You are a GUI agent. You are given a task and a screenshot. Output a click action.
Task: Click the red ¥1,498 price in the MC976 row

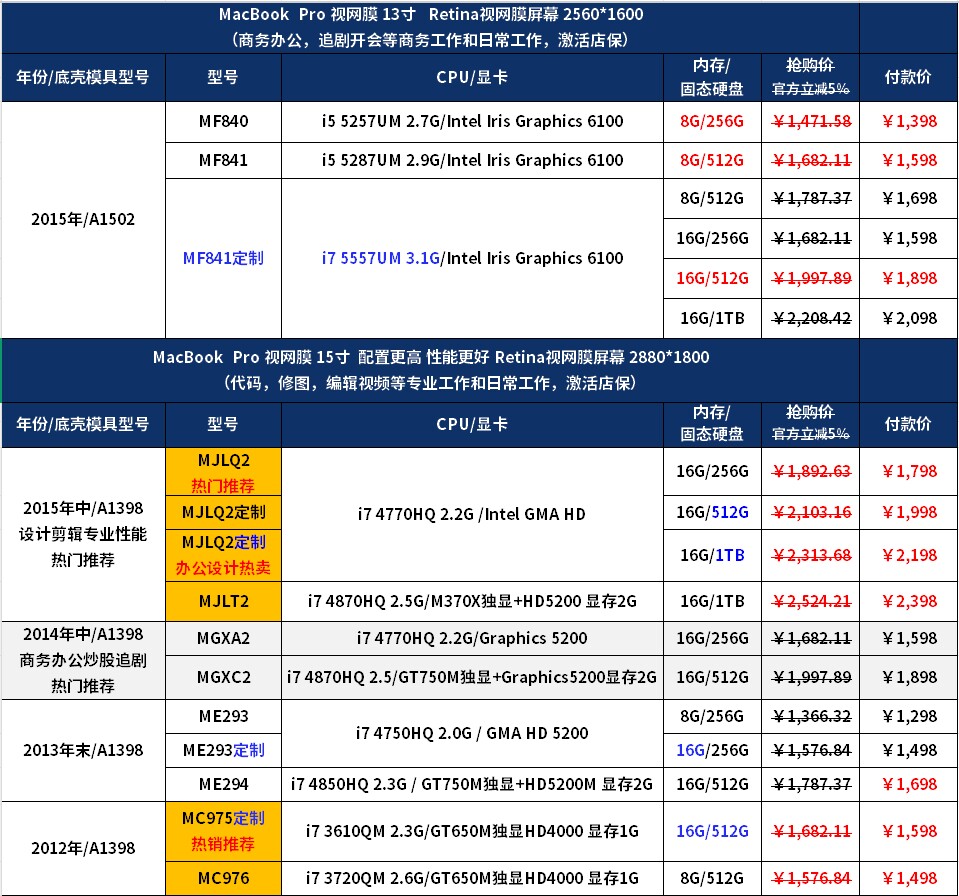[x=909, y=879]
